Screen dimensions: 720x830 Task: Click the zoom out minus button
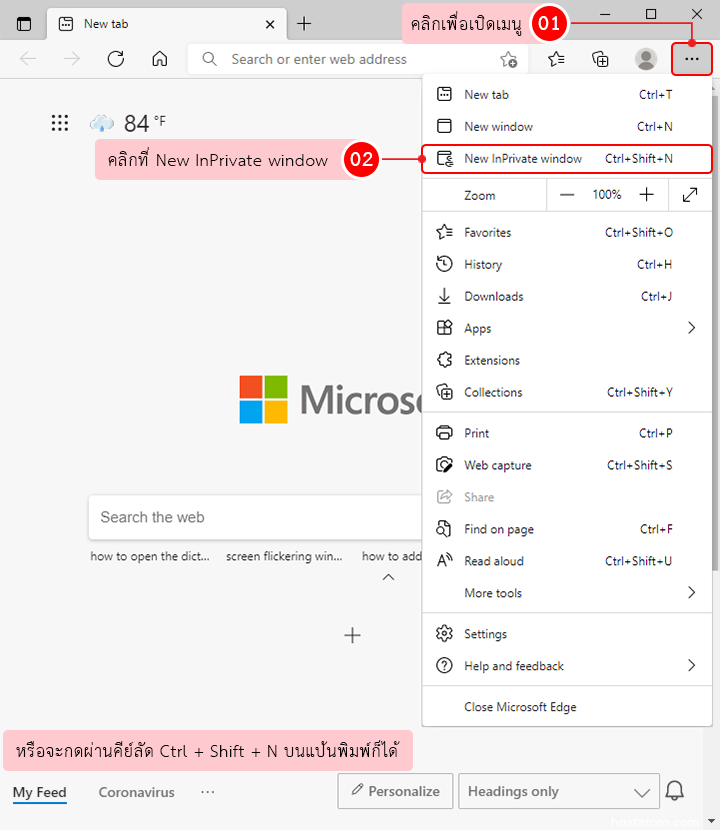point(567,195)
